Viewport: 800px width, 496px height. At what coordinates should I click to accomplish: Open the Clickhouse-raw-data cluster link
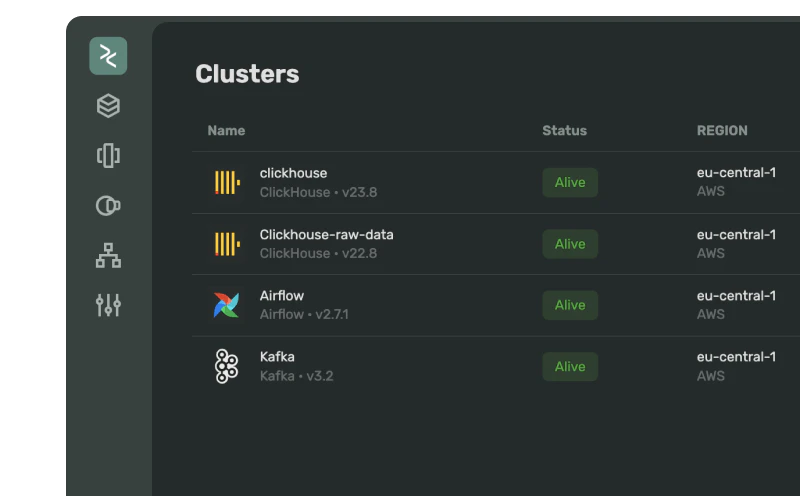(x=326, y=235)
